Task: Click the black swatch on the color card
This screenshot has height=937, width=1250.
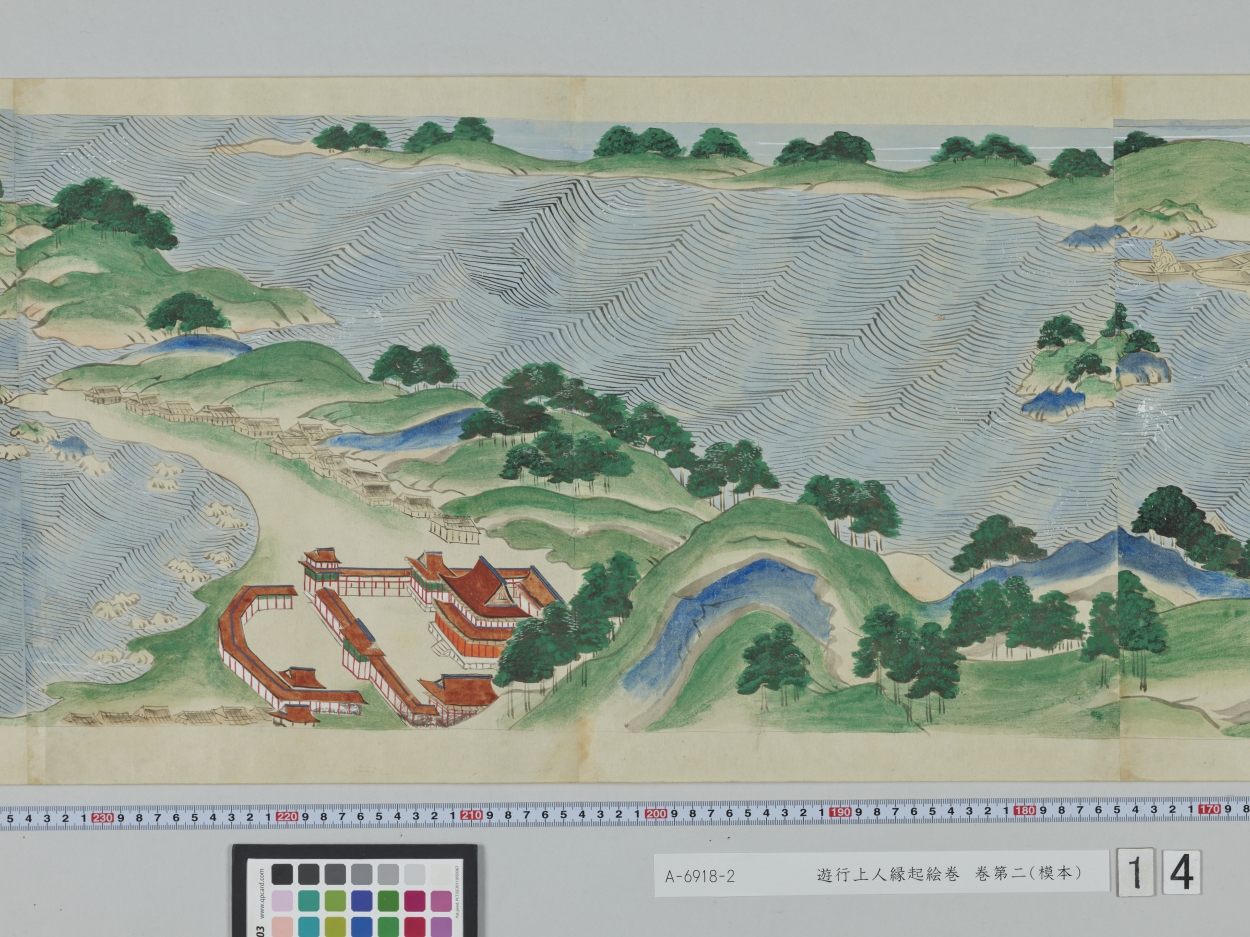Action: coord(282,874)
